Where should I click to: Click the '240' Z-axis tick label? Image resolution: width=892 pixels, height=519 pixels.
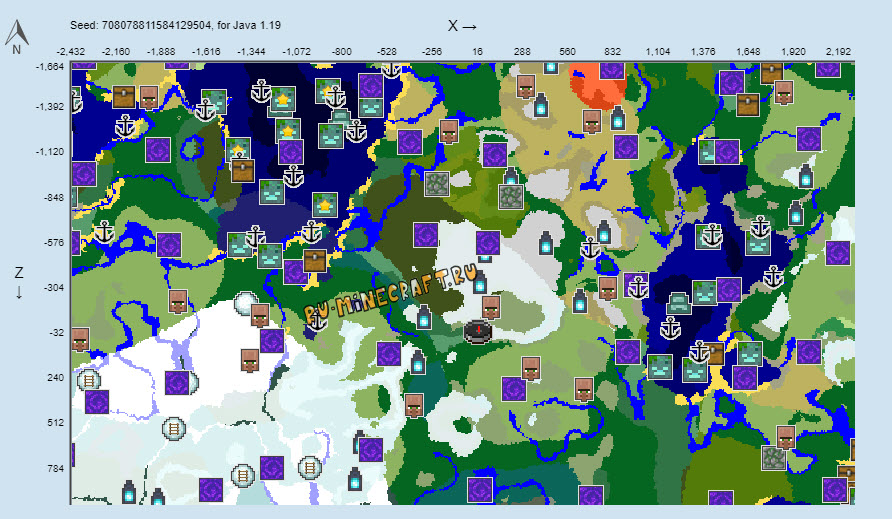(56, 377)
